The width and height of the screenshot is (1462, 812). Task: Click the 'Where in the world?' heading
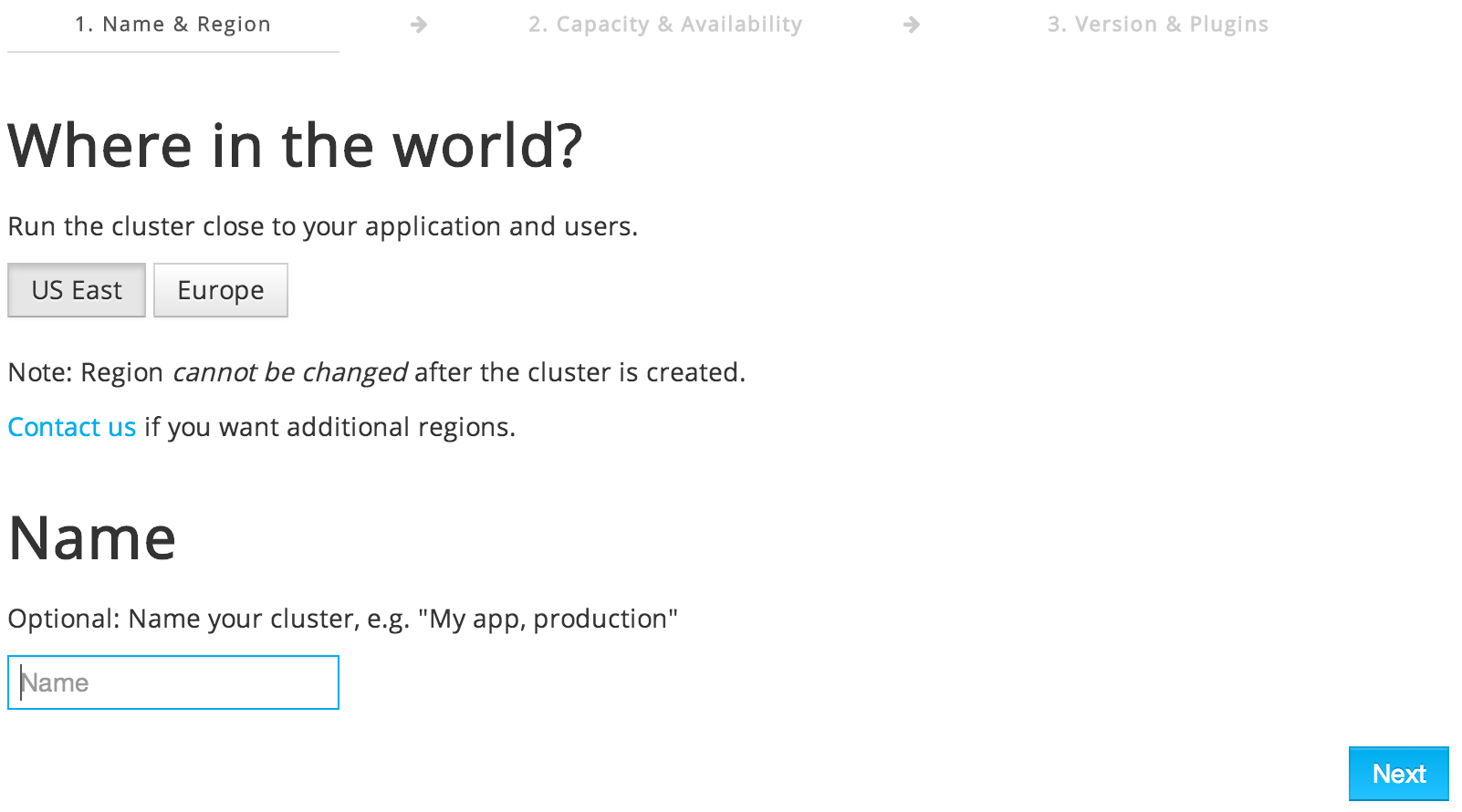[295, 146]
